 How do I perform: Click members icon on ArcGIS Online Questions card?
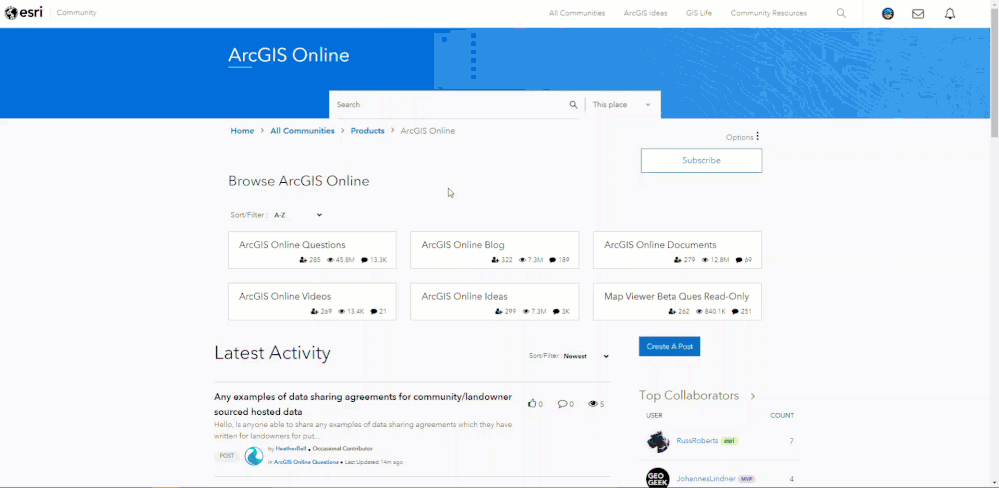tap(303, 260)
